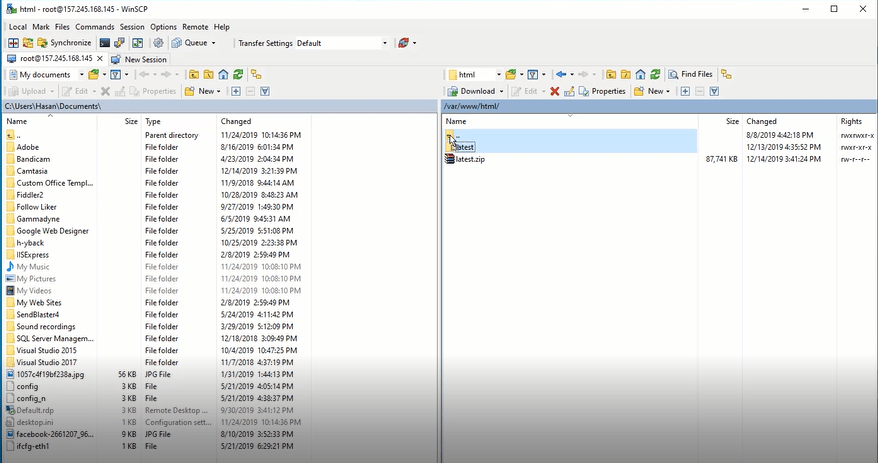This screenshot has height=463, width=878.
Task: Click remote panel New button
Action: [x=650, y=91]
